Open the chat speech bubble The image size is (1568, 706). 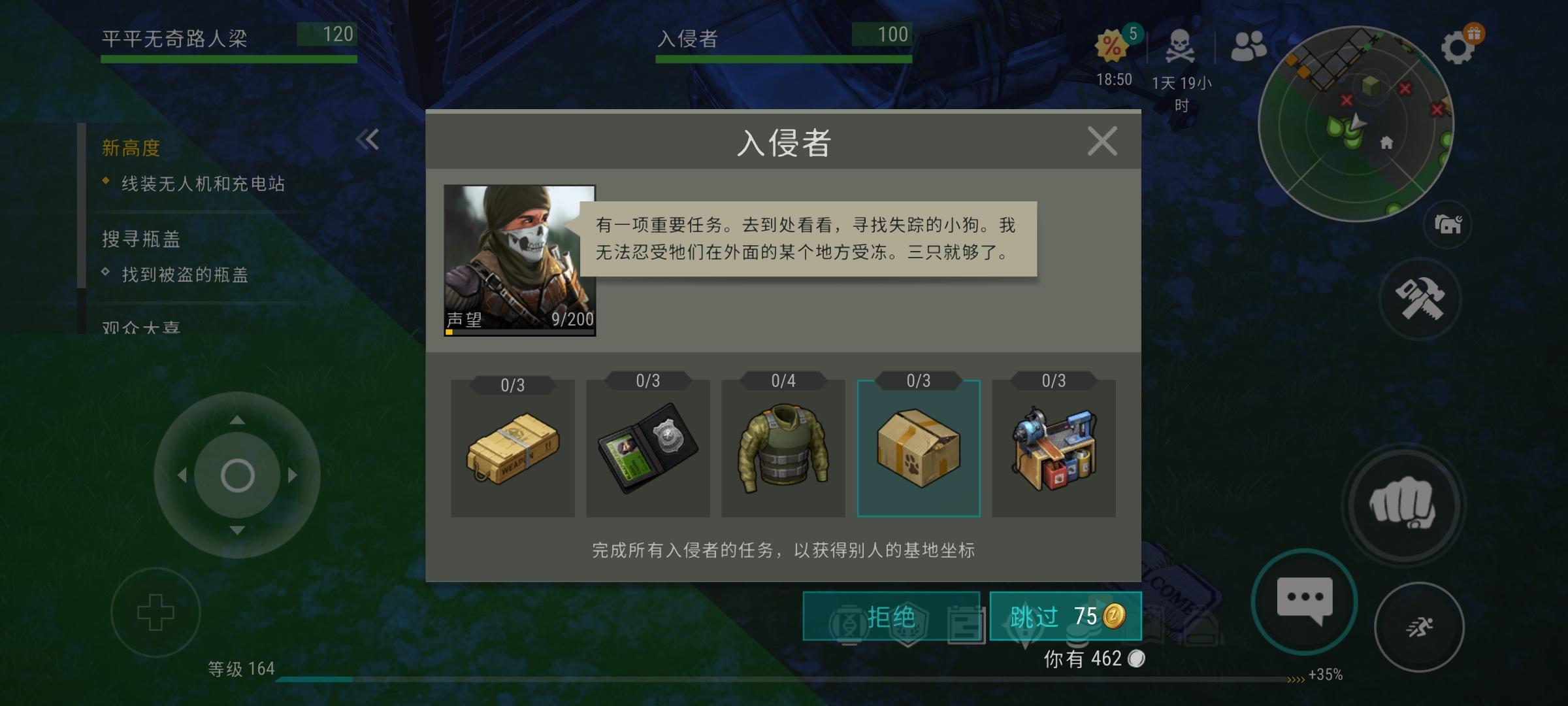click(1305, 601)
